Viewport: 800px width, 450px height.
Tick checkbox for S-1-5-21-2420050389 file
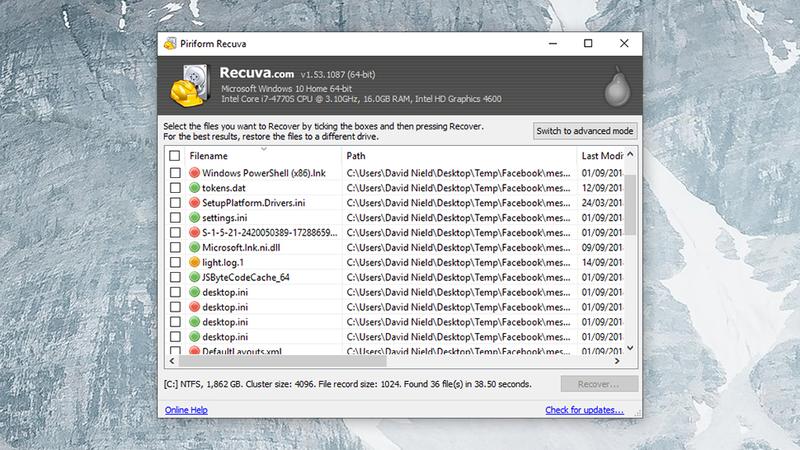[x=175, y=232]
